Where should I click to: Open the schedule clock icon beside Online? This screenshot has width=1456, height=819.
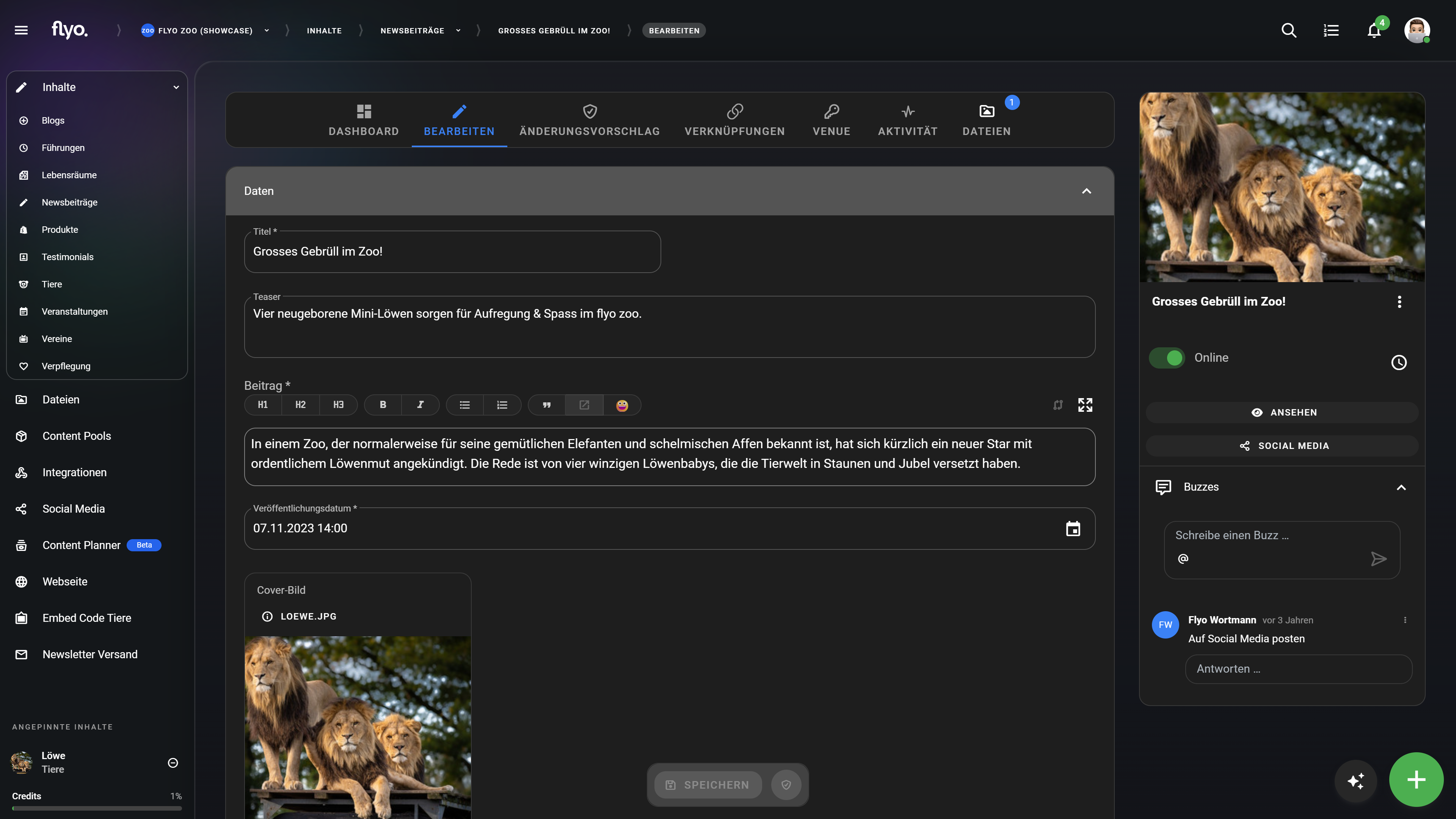1398,362
